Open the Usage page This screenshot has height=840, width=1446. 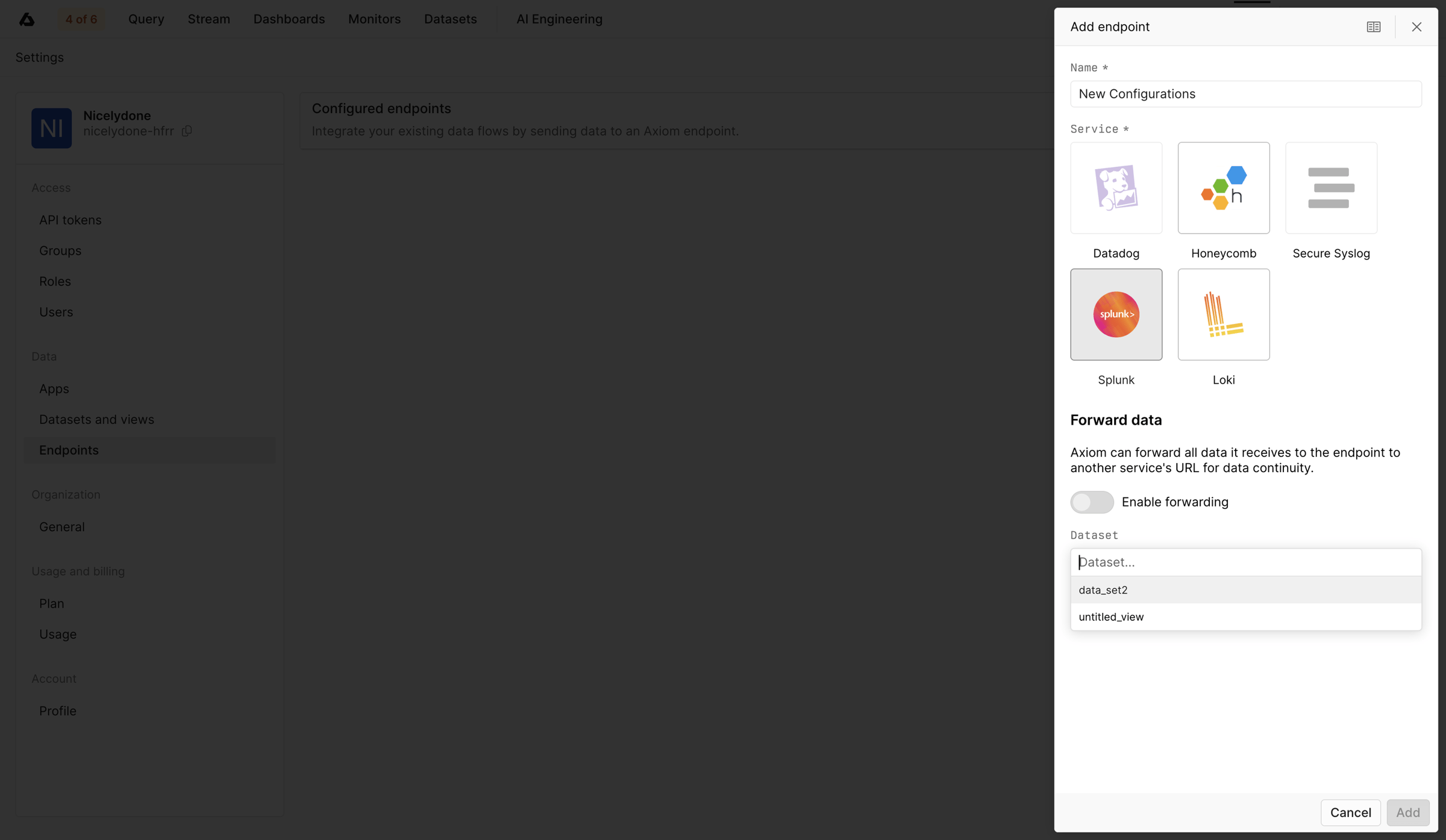(58, 634)
